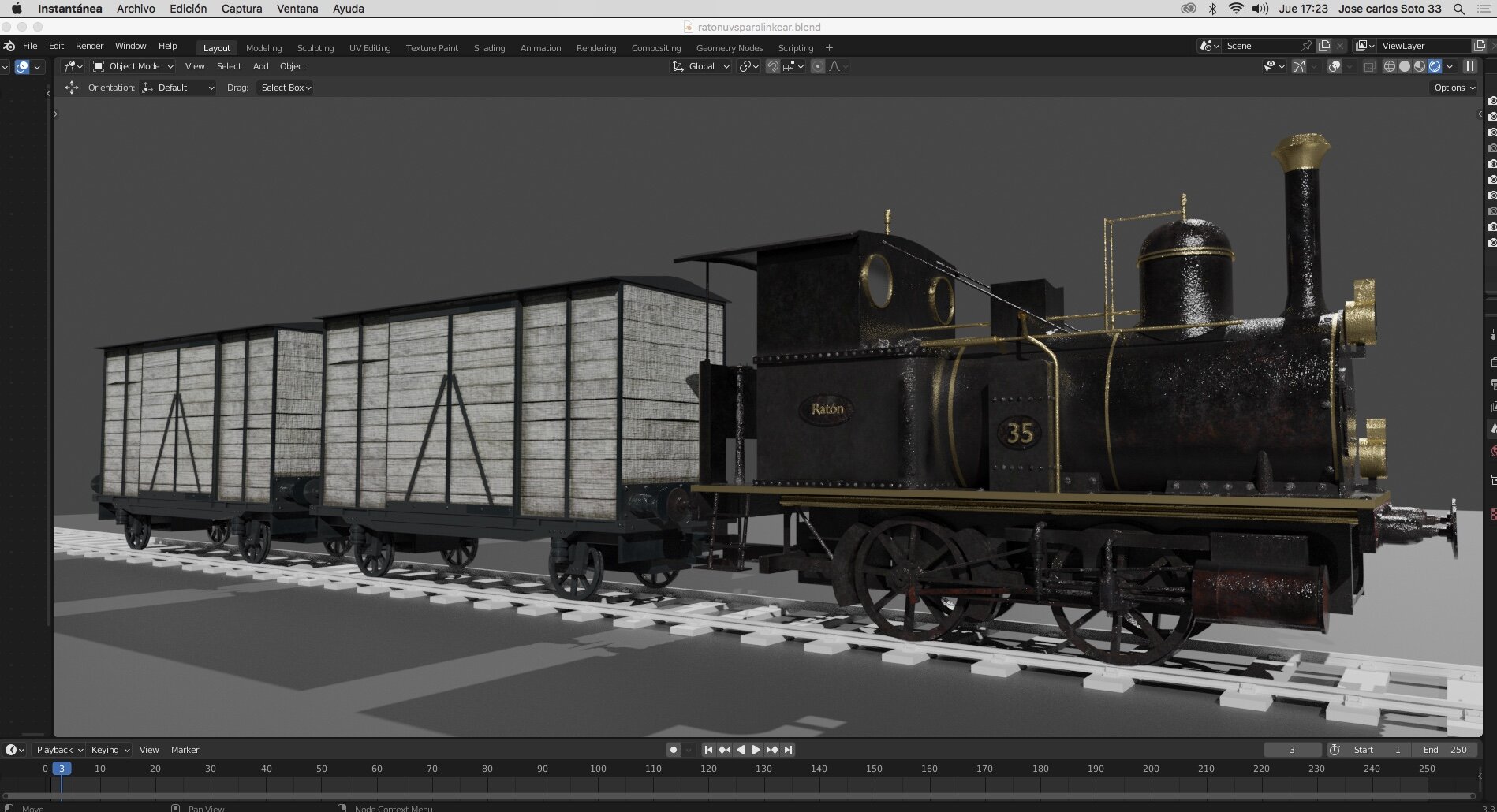This screenshot has height=812, width=1497.
Task: Open the snapping options dropdown
Action: click(793, 66)
